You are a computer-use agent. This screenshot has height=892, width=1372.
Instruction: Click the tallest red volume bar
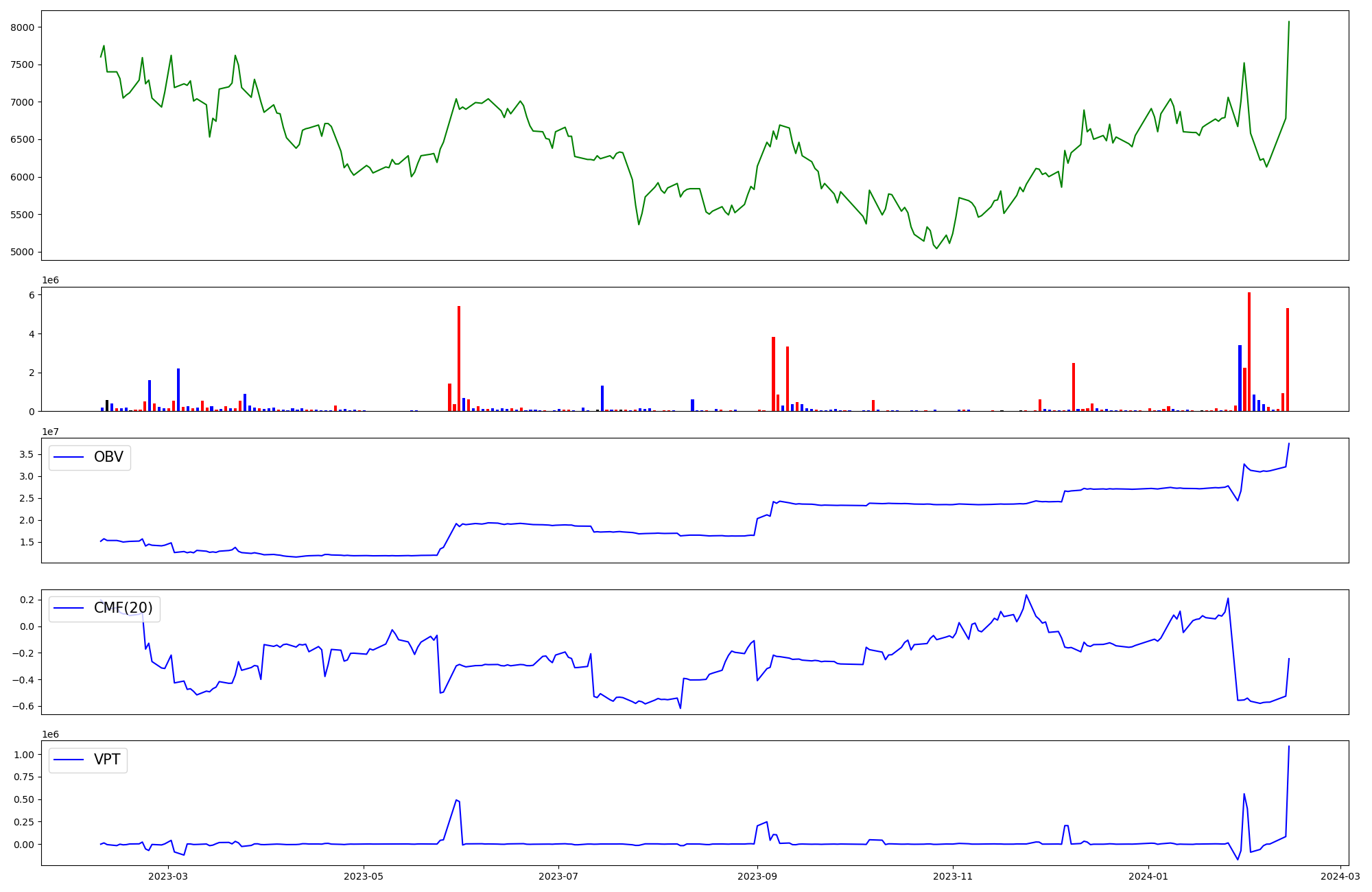pos(1249,350)
